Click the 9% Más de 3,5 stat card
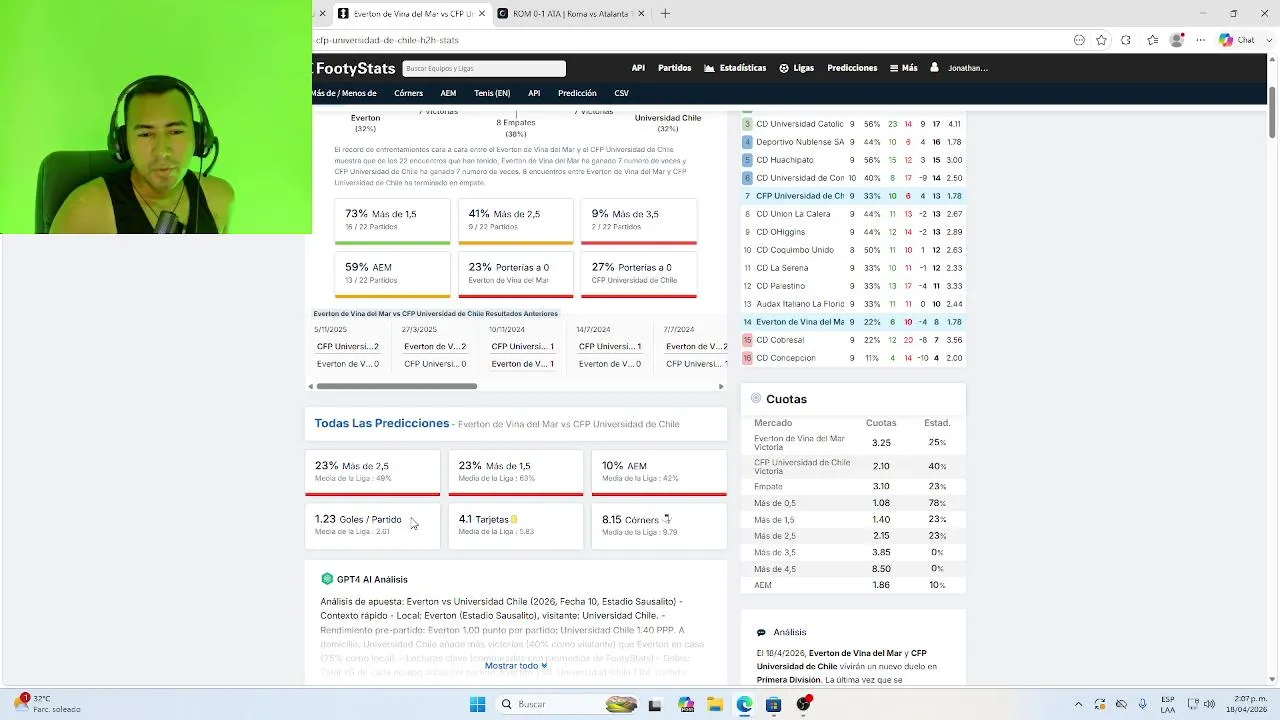This screenshot has width=1280, height=720. pyautogui.click(x=638, y=221)
